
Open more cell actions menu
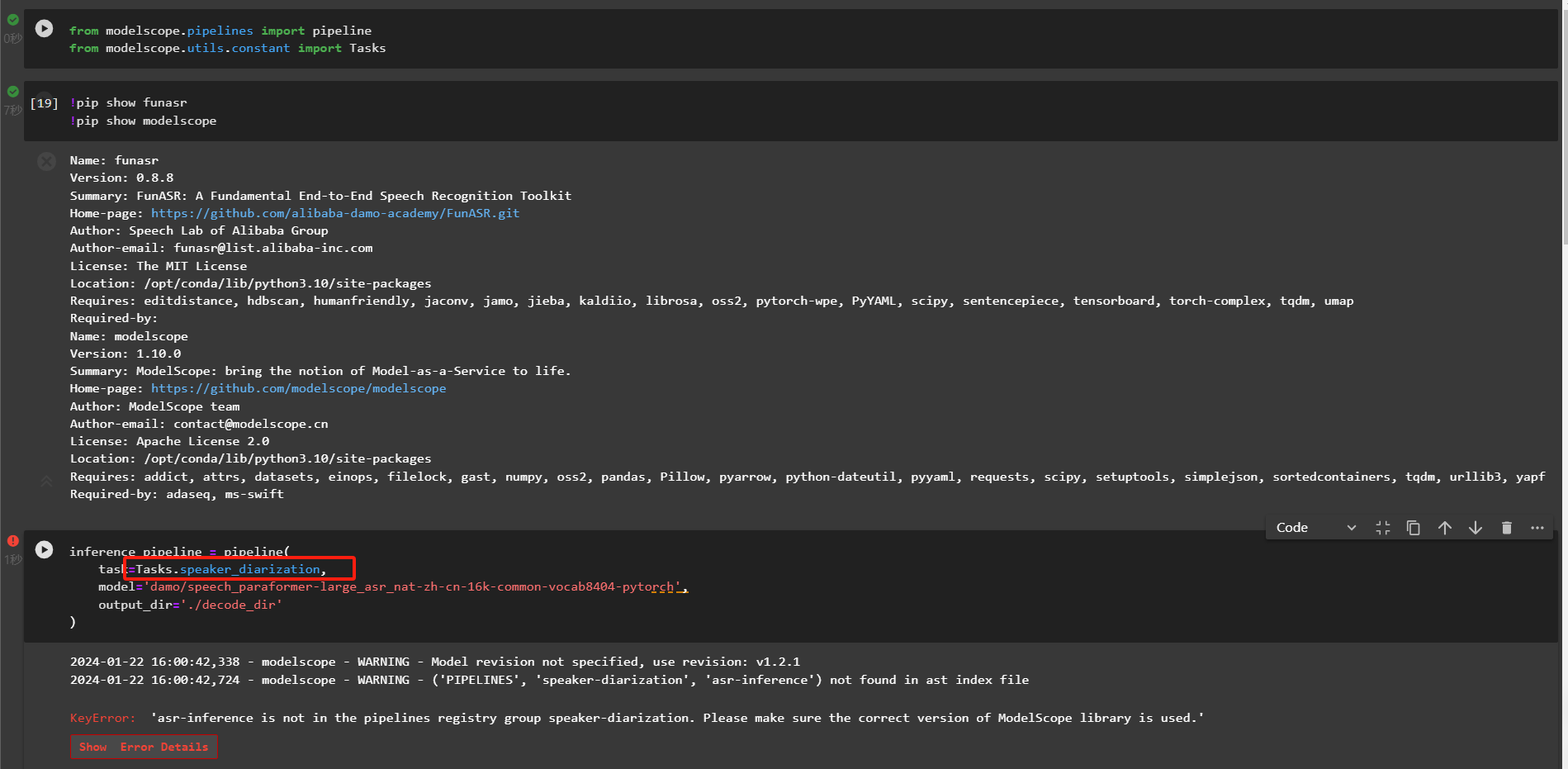point(1537,528)
